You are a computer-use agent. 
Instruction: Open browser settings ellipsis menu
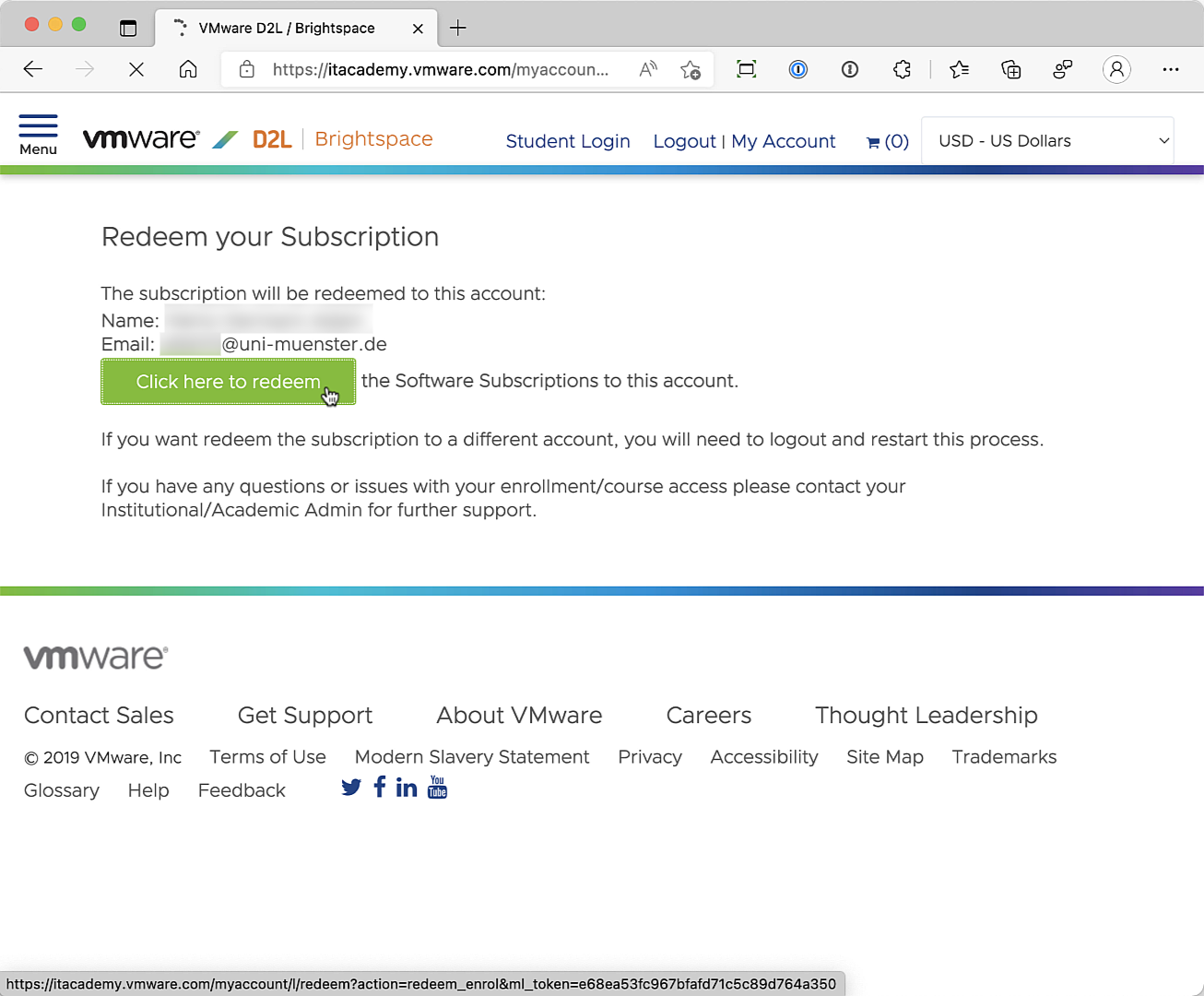[1171, 69]
